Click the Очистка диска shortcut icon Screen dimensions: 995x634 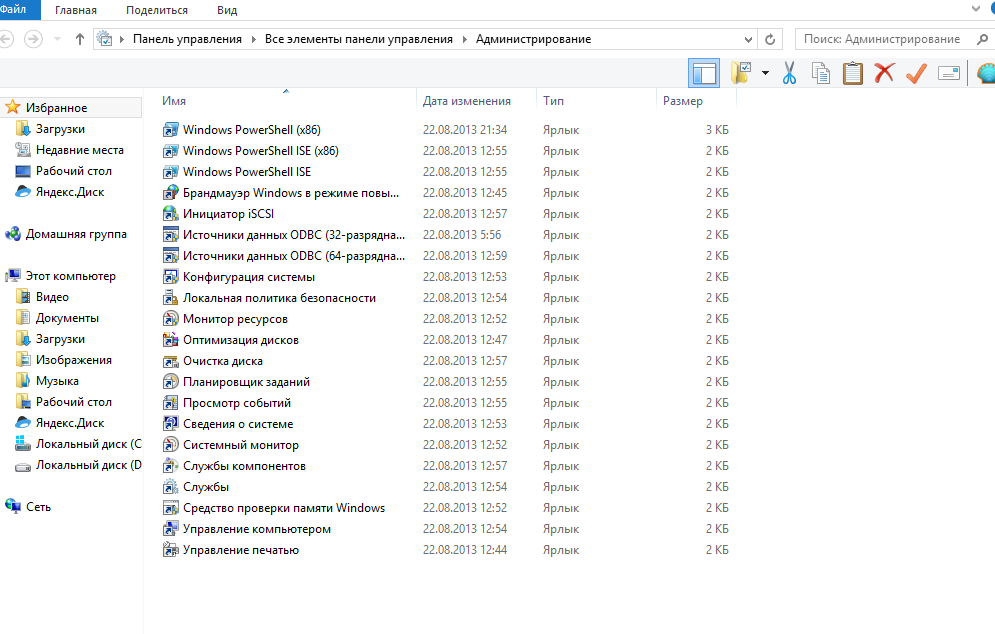point(171,360)
